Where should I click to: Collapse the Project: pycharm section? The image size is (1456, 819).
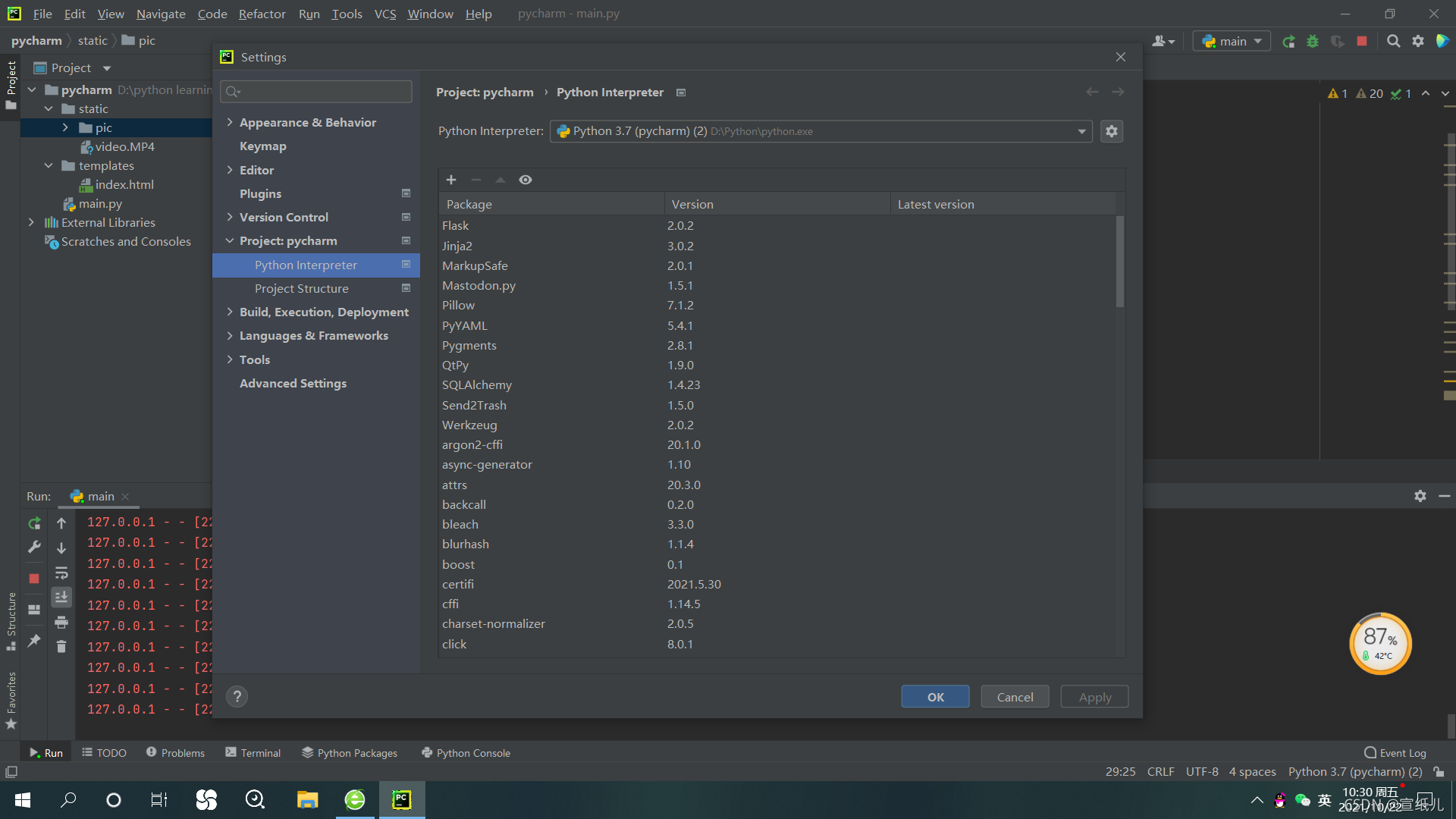pos(230,240)
